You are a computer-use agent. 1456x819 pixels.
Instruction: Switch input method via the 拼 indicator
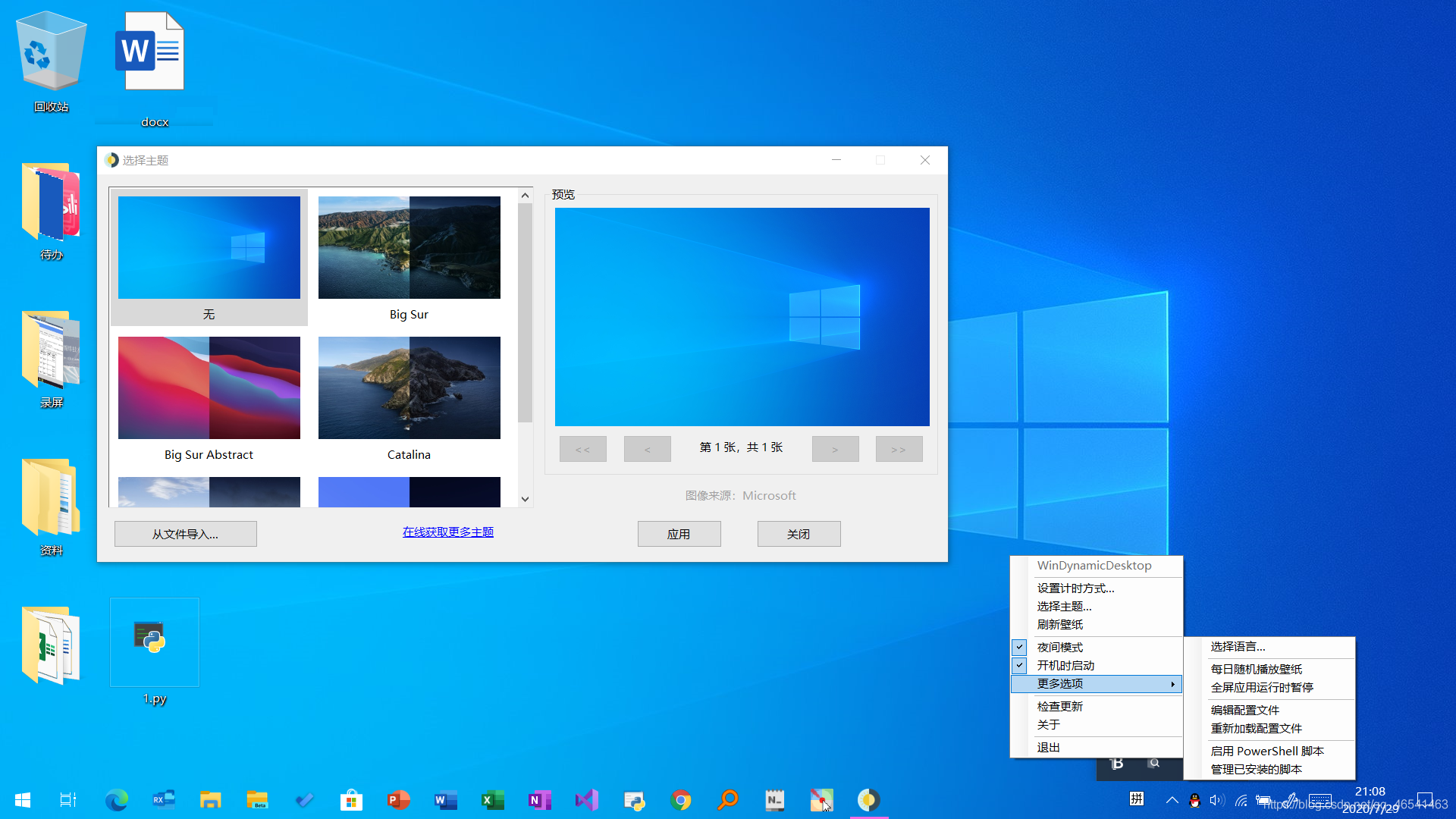(x=1137, y=799)
